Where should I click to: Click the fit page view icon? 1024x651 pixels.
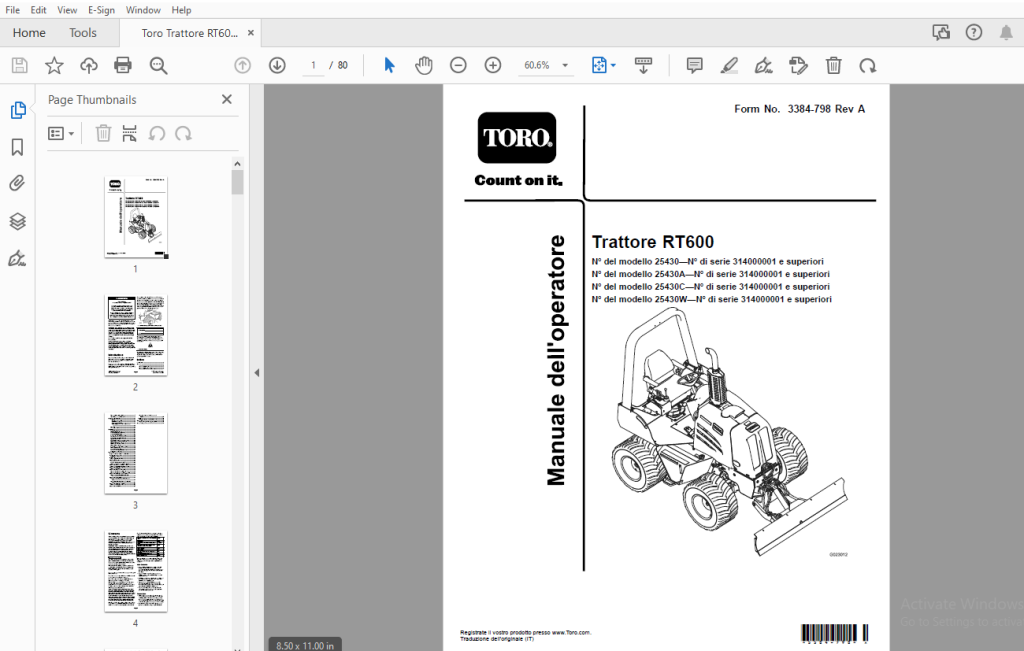pyautogui.click(x=599, y=65)
